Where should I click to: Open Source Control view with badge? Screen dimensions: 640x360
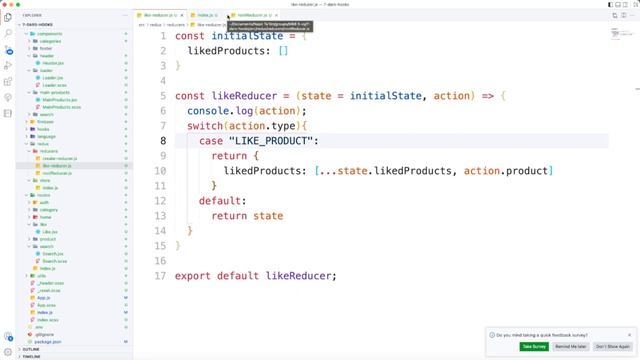coord(8,50)
